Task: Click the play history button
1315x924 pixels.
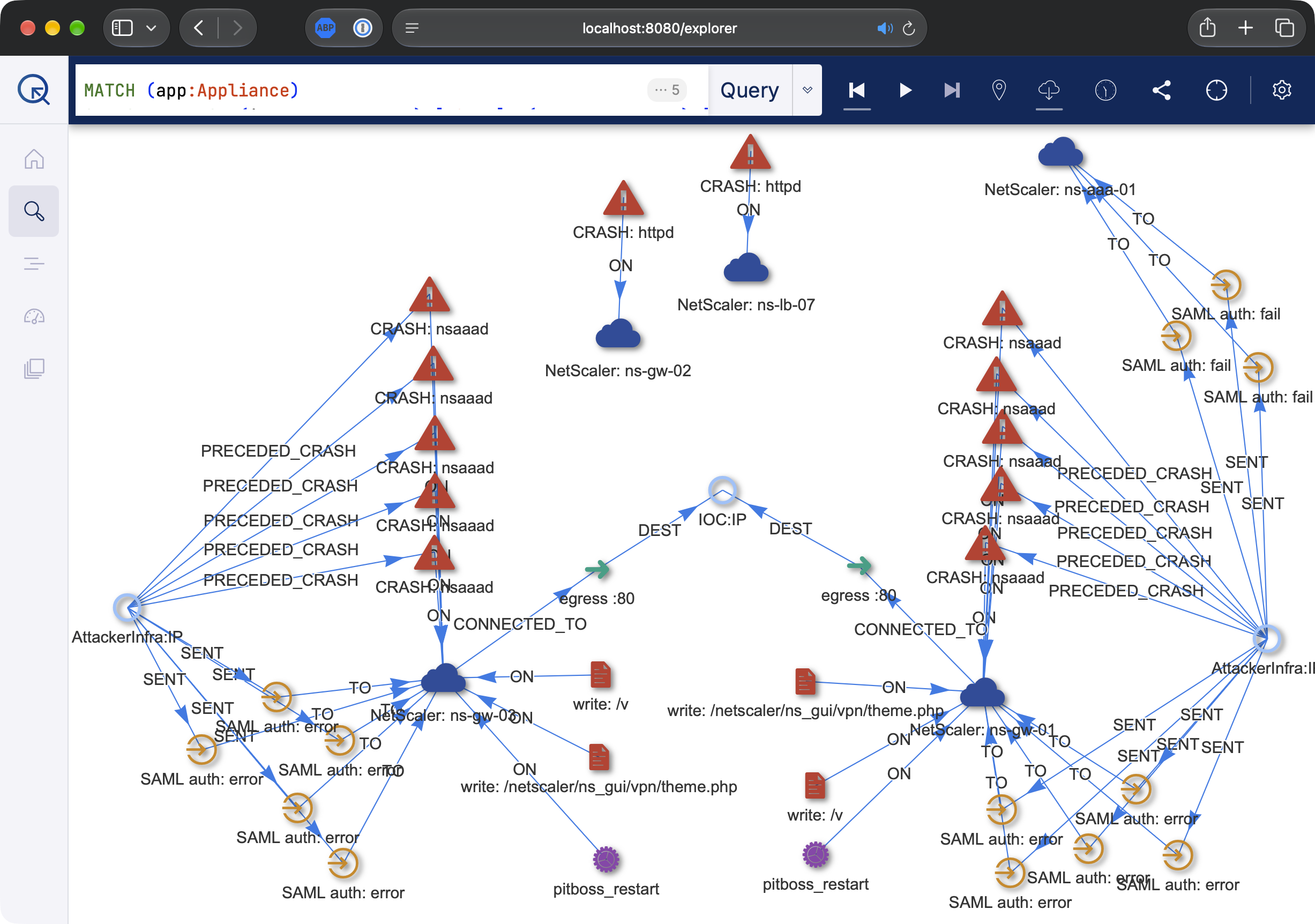Action: click(x=905, y=90)
